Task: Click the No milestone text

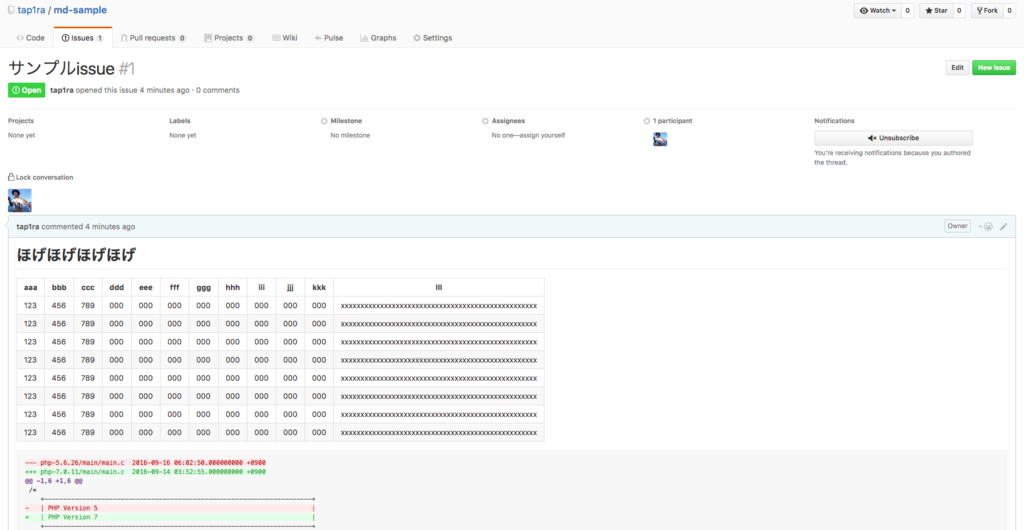Action: pos(350,135)
